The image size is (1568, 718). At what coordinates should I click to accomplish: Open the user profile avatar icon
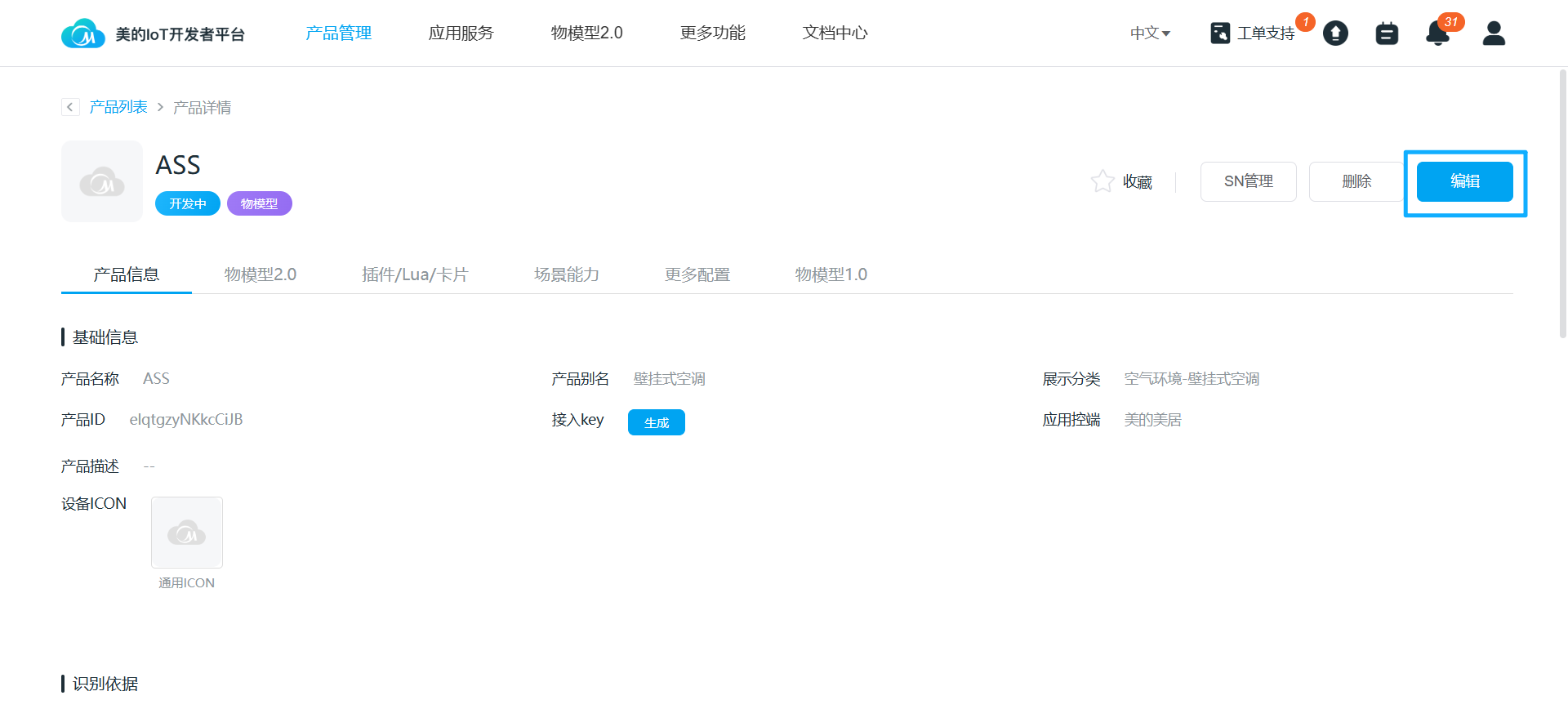tap(1494, 33)
